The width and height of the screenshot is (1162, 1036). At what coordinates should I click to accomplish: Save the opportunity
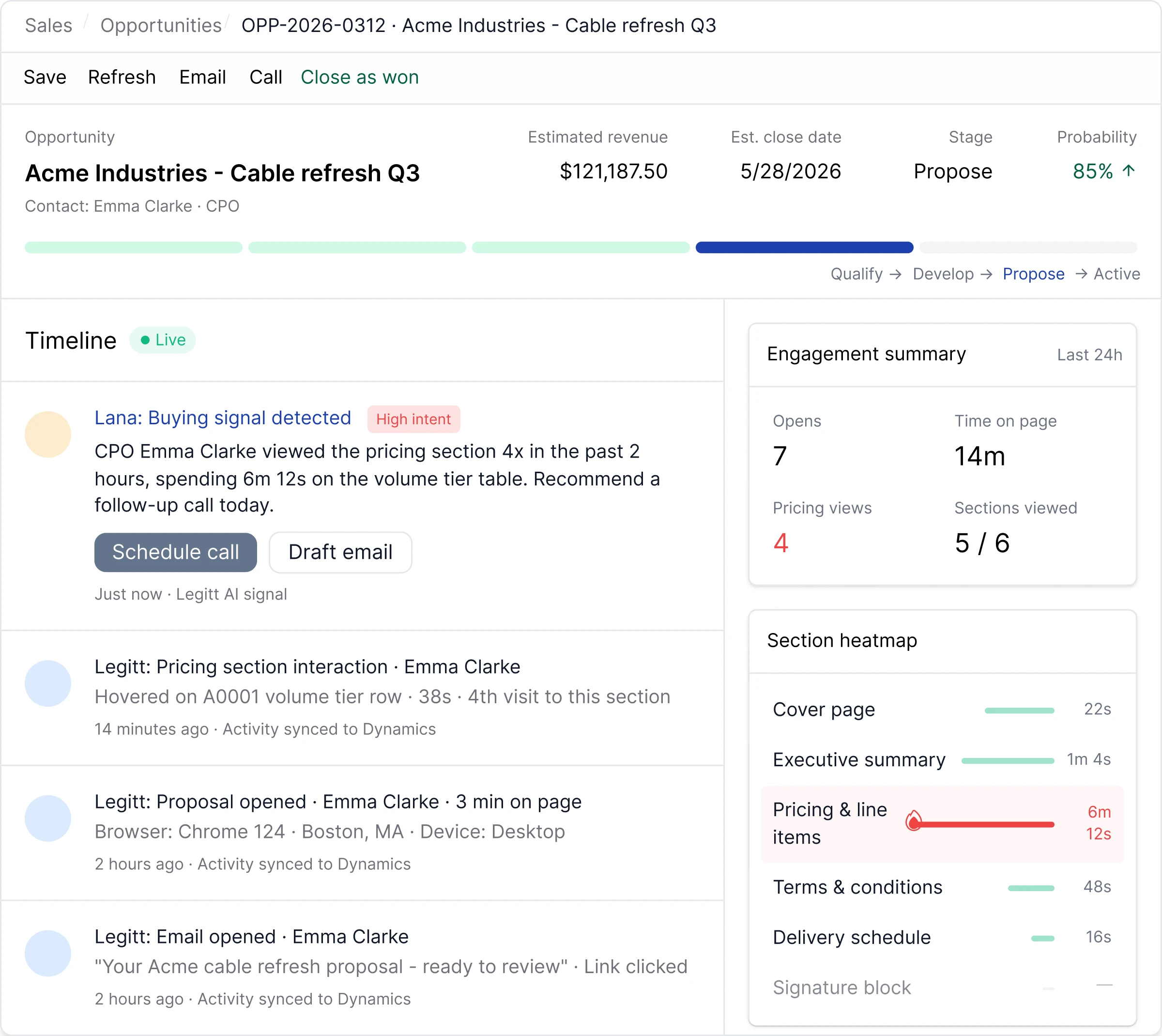(x=45, y=77)
